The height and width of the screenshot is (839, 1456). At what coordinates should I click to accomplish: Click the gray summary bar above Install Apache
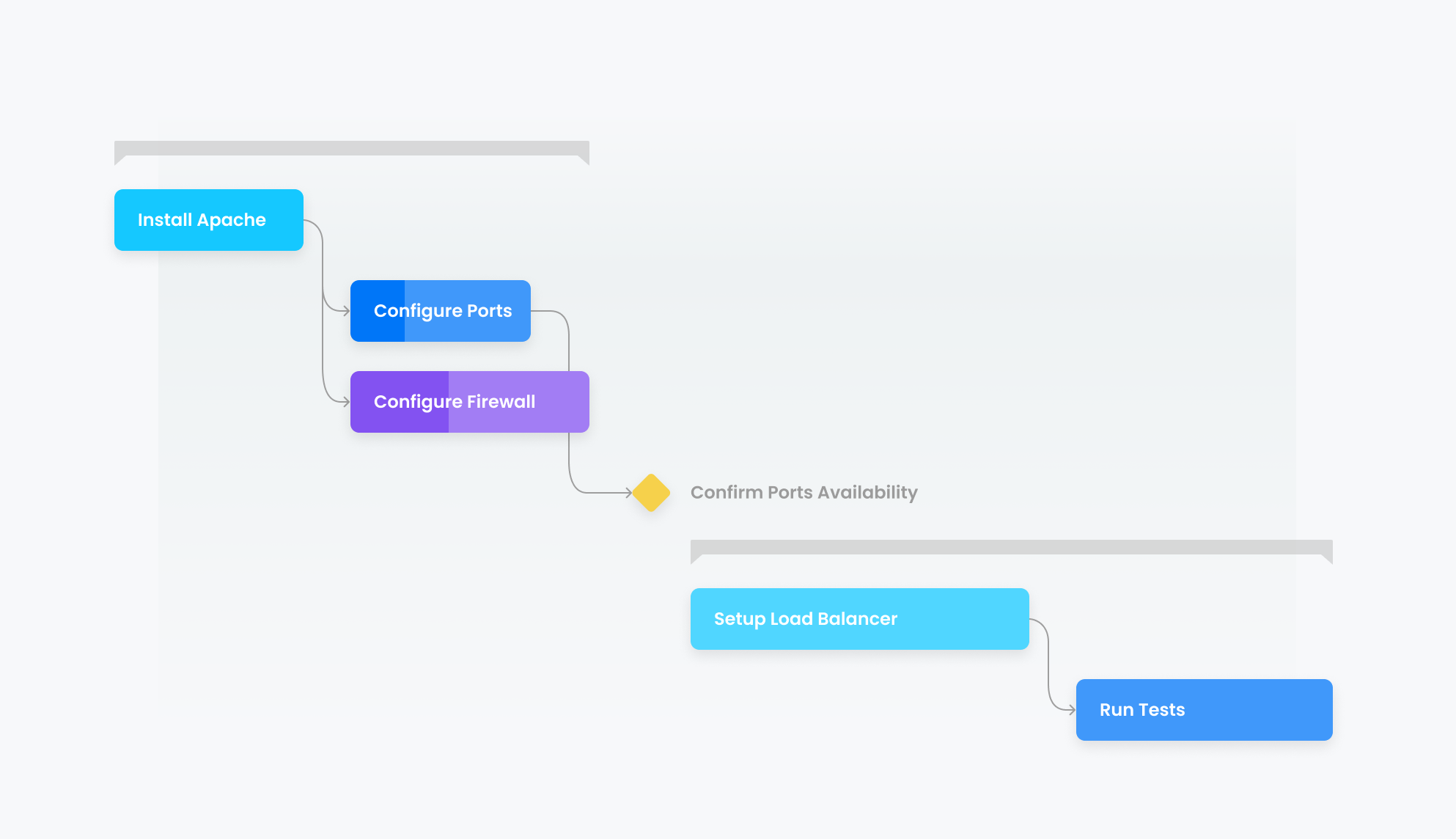(352, 150)
